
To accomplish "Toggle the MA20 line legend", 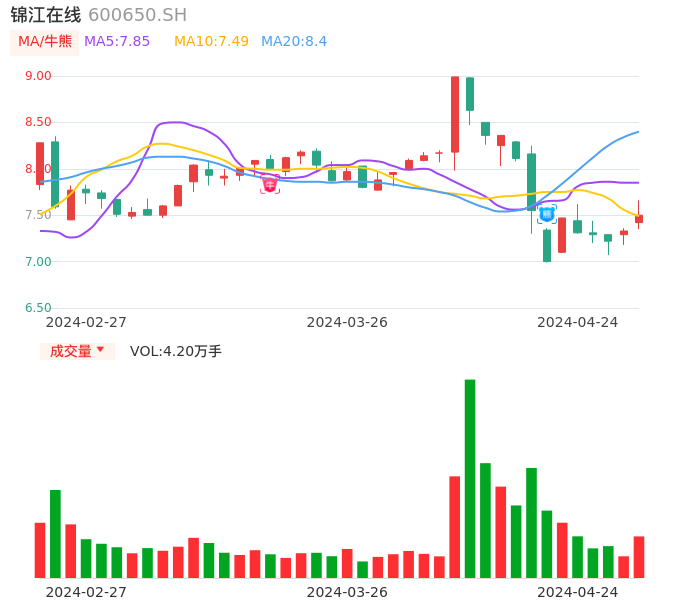I will [294, 42].
